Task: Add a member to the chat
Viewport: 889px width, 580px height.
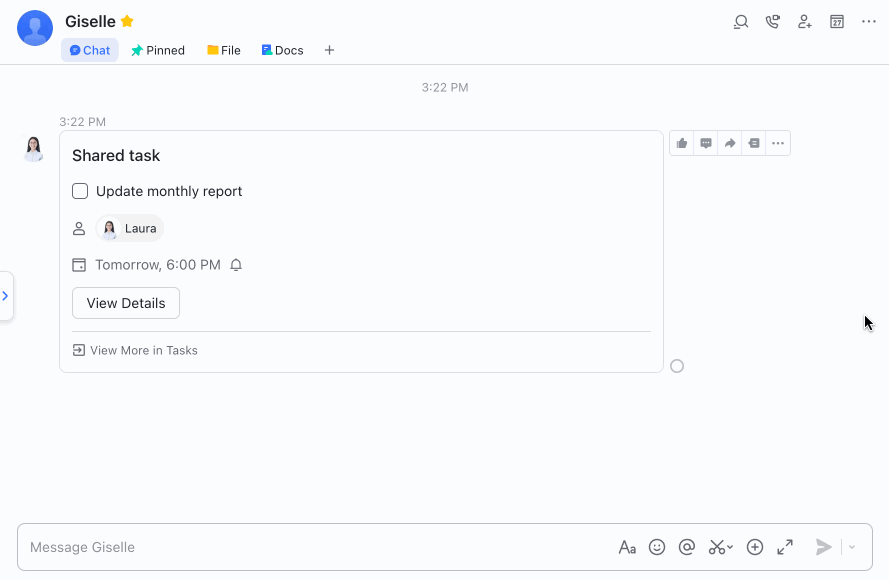Action: (x=804, y=21)
